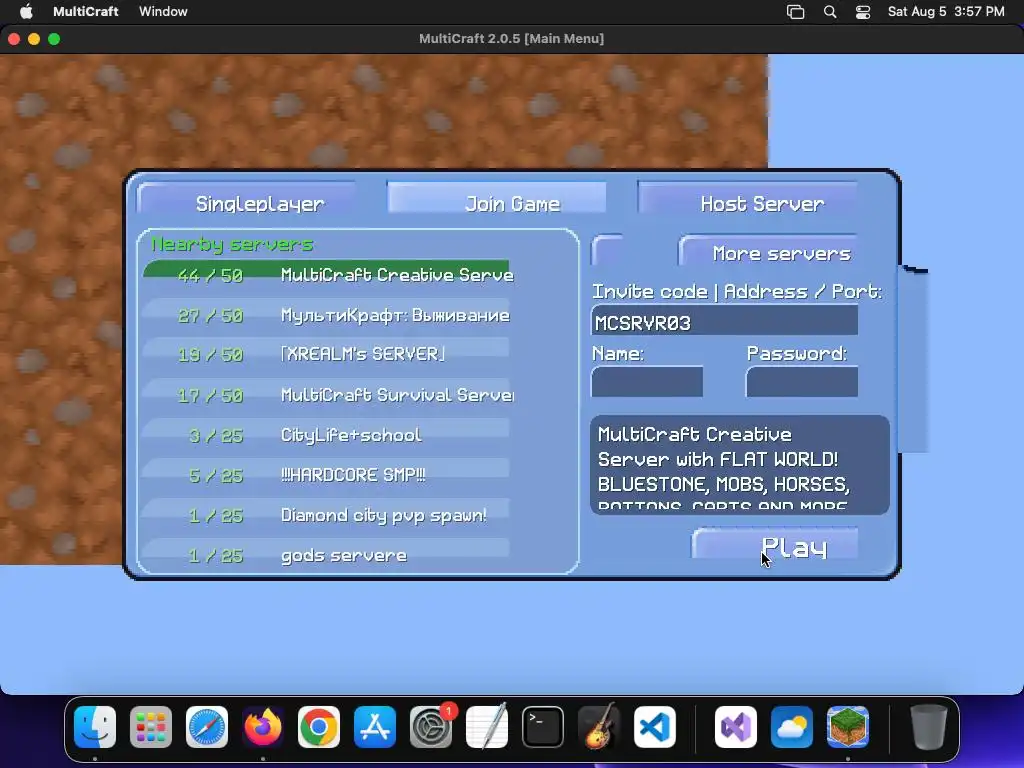This screenshot has width=1024, height=768.
Task: Open the Weather app in dock
Action: 792,727
